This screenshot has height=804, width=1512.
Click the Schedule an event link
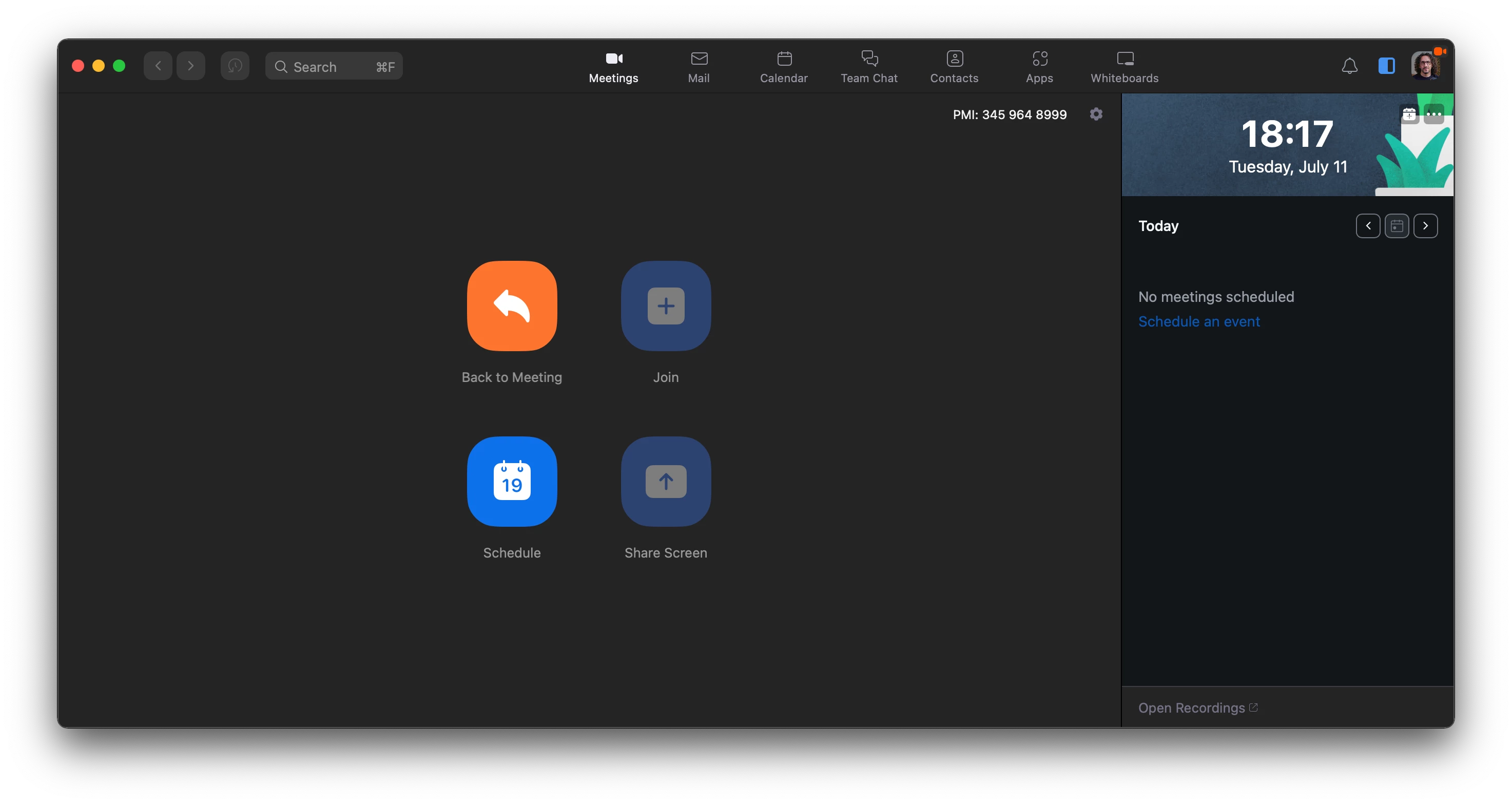point(1198,321)
